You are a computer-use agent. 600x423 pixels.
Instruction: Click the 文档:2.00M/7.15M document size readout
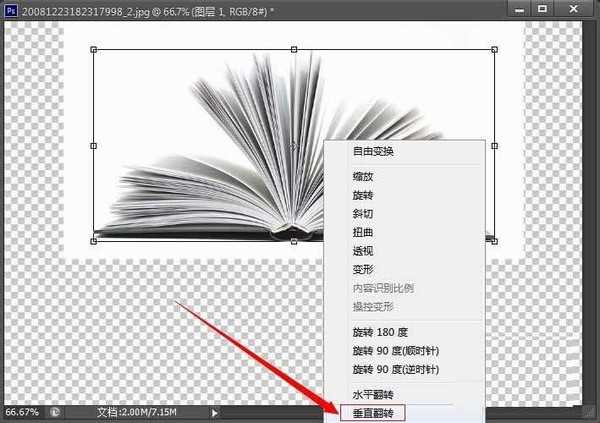139,411
